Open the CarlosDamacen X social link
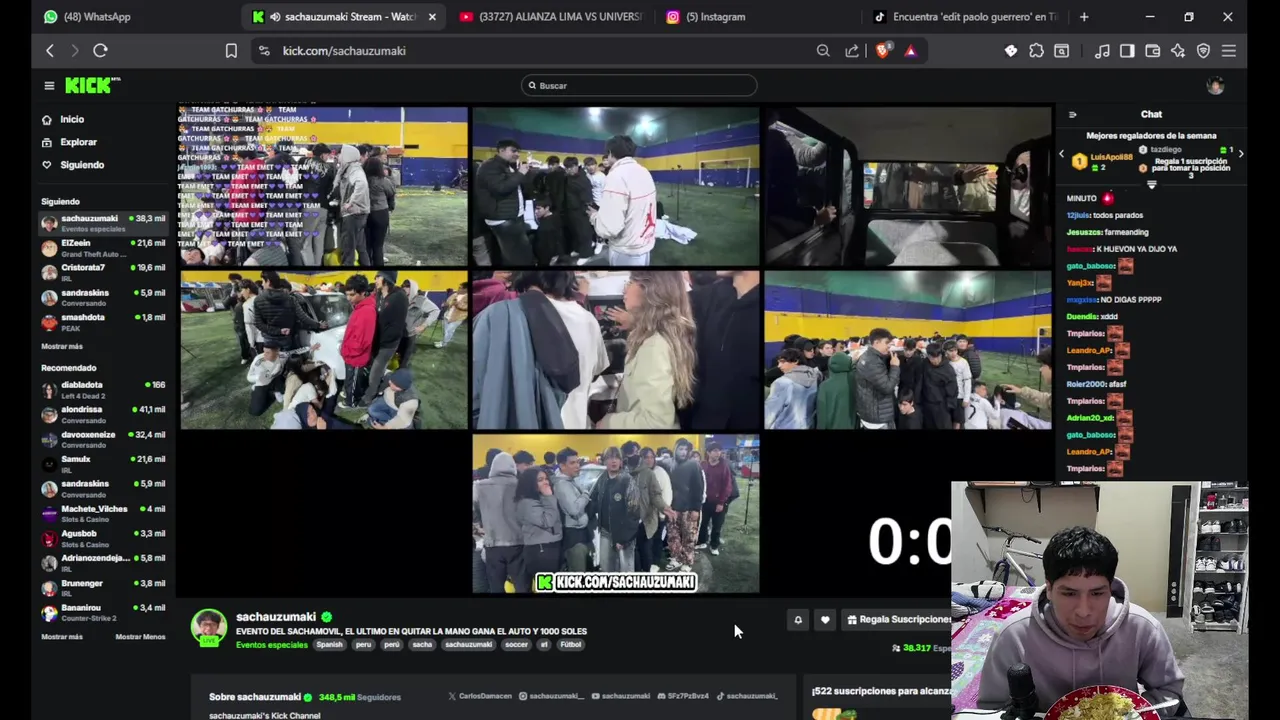Viewport: 1280px width, 720px height. (x=480, y=696)
